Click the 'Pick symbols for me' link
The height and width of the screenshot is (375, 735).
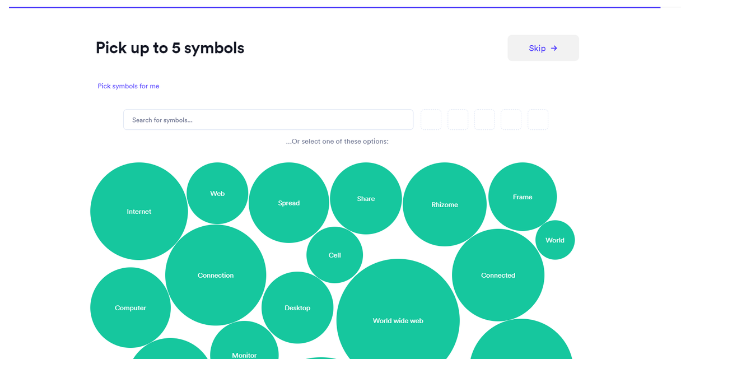tap(128, 86)
